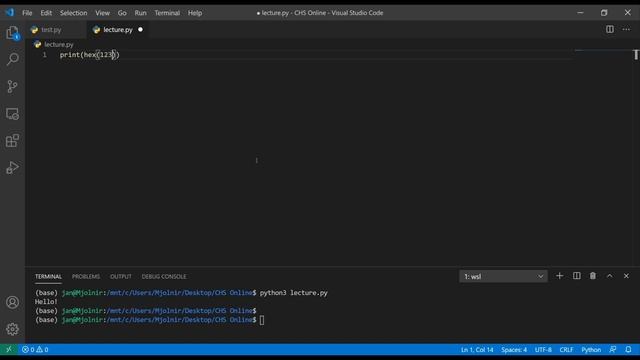Maximize the panel with up chevron
640x360 pixels.
[609, 276]
